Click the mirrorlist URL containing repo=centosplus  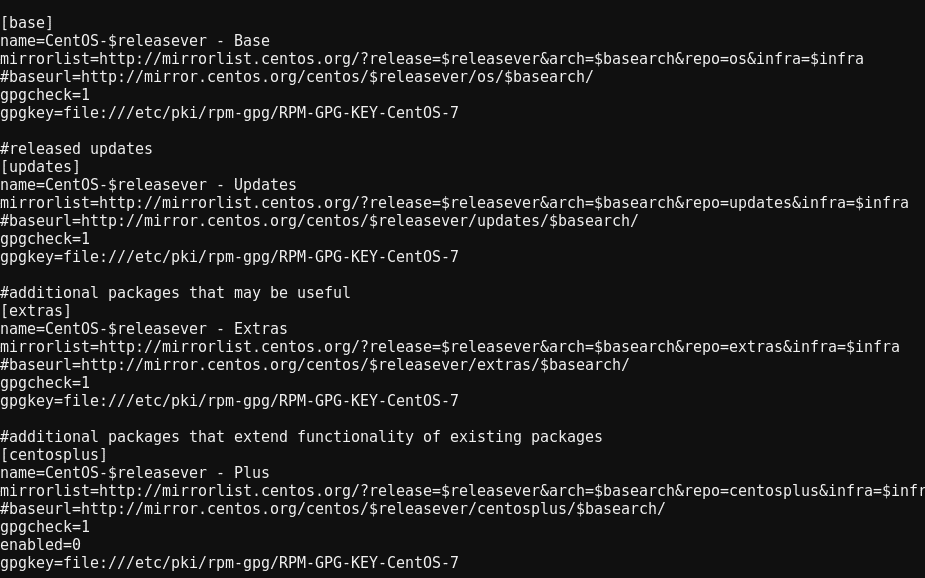click(462, 491)
